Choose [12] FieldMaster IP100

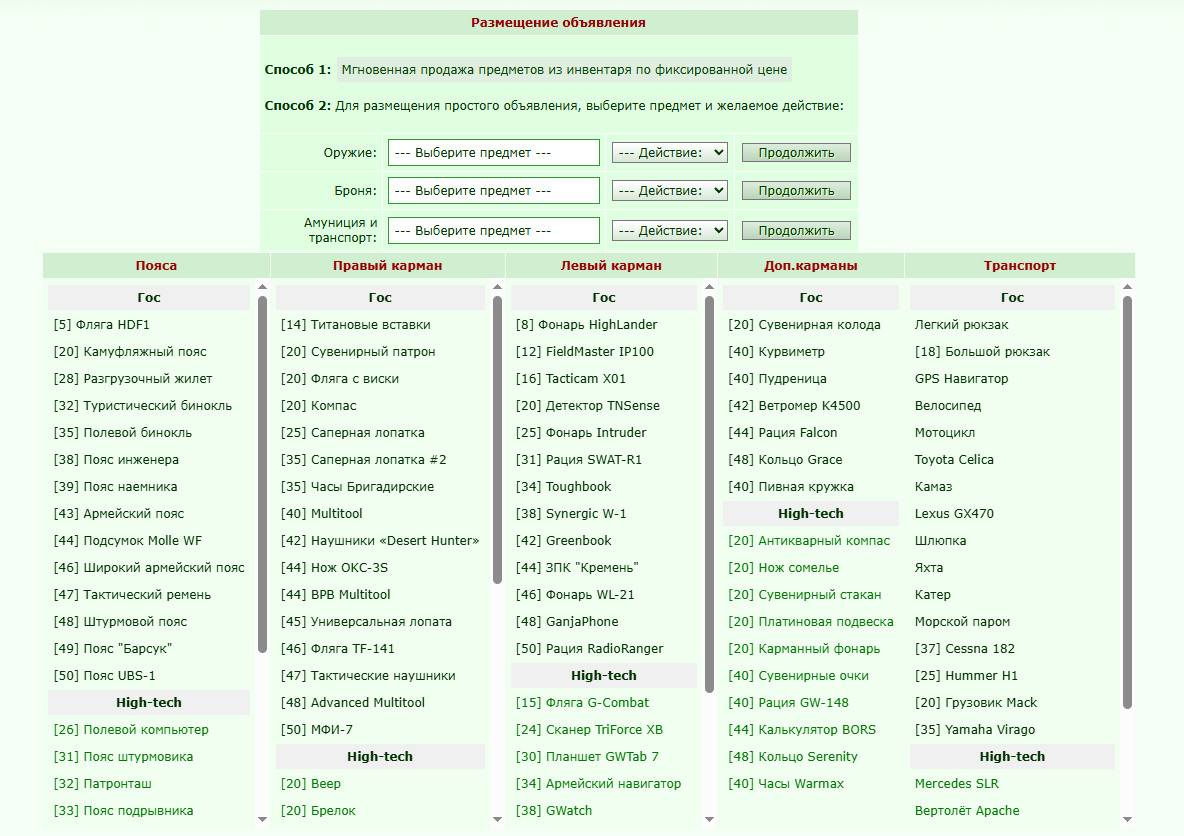click(584, 352)
